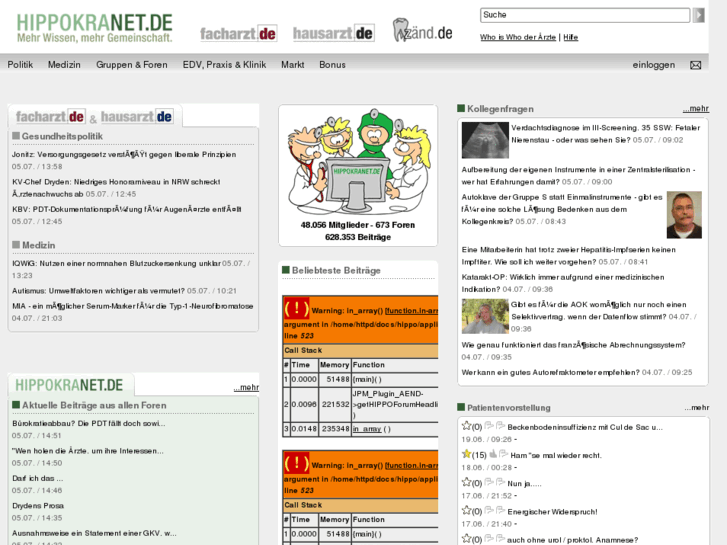This screenshot has width=727, height=545.
Task: Click inside the Suche search field
Action: [585, 15]
